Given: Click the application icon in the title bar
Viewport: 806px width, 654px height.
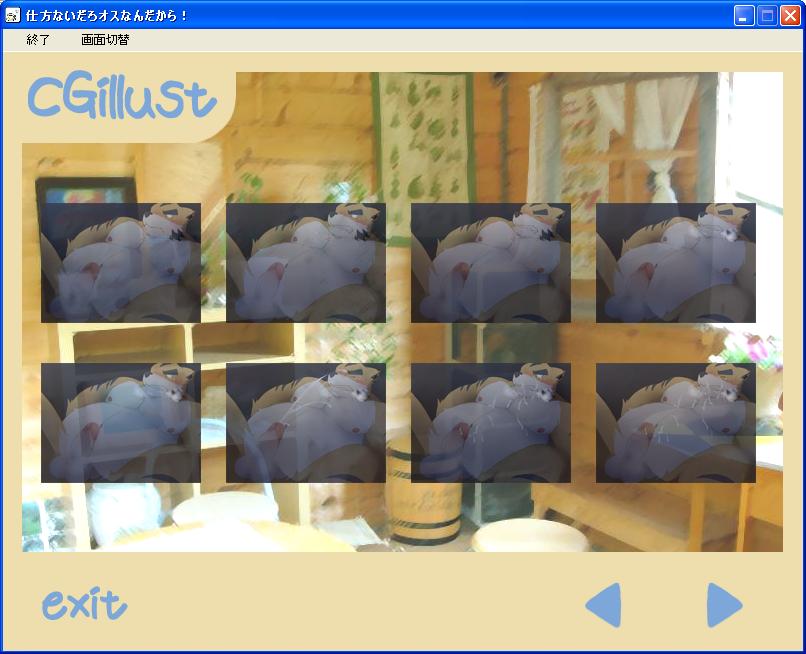Looking at the screenshot, I should (12, 15).
